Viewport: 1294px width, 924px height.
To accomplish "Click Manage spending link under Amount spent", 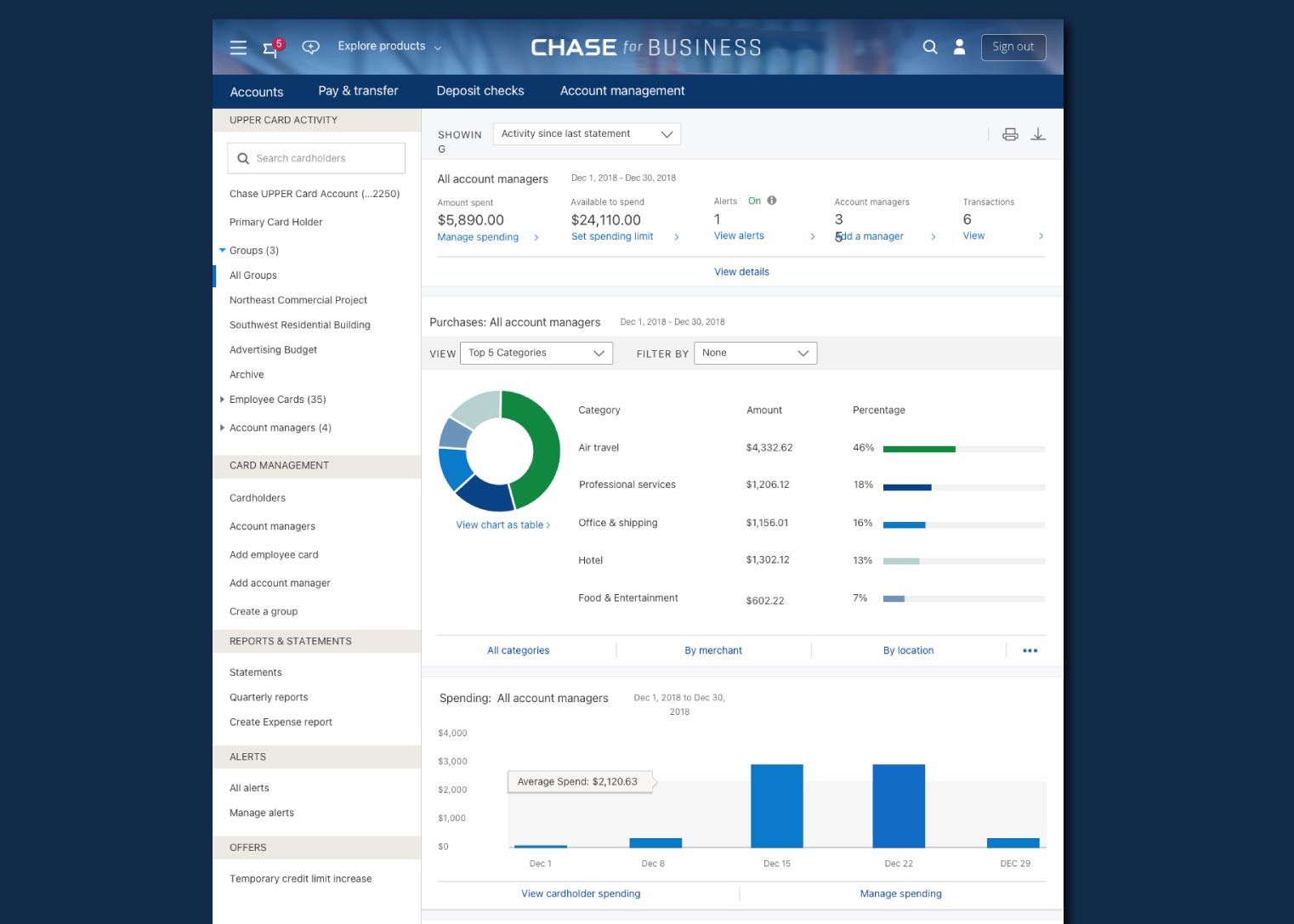I will click(x=478, y=237).
